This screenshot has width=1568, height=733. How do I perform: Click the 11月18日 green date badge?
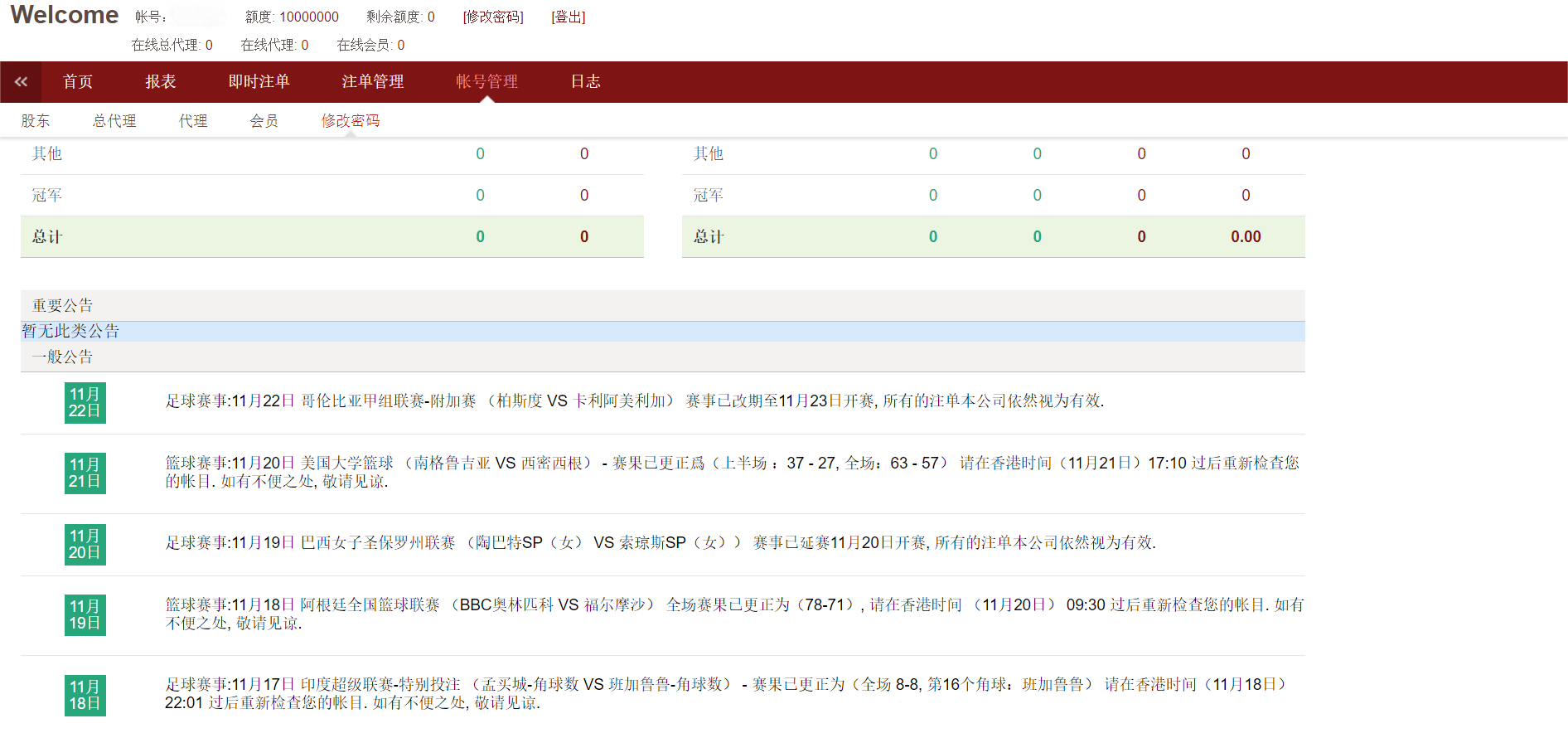[85, 695]
